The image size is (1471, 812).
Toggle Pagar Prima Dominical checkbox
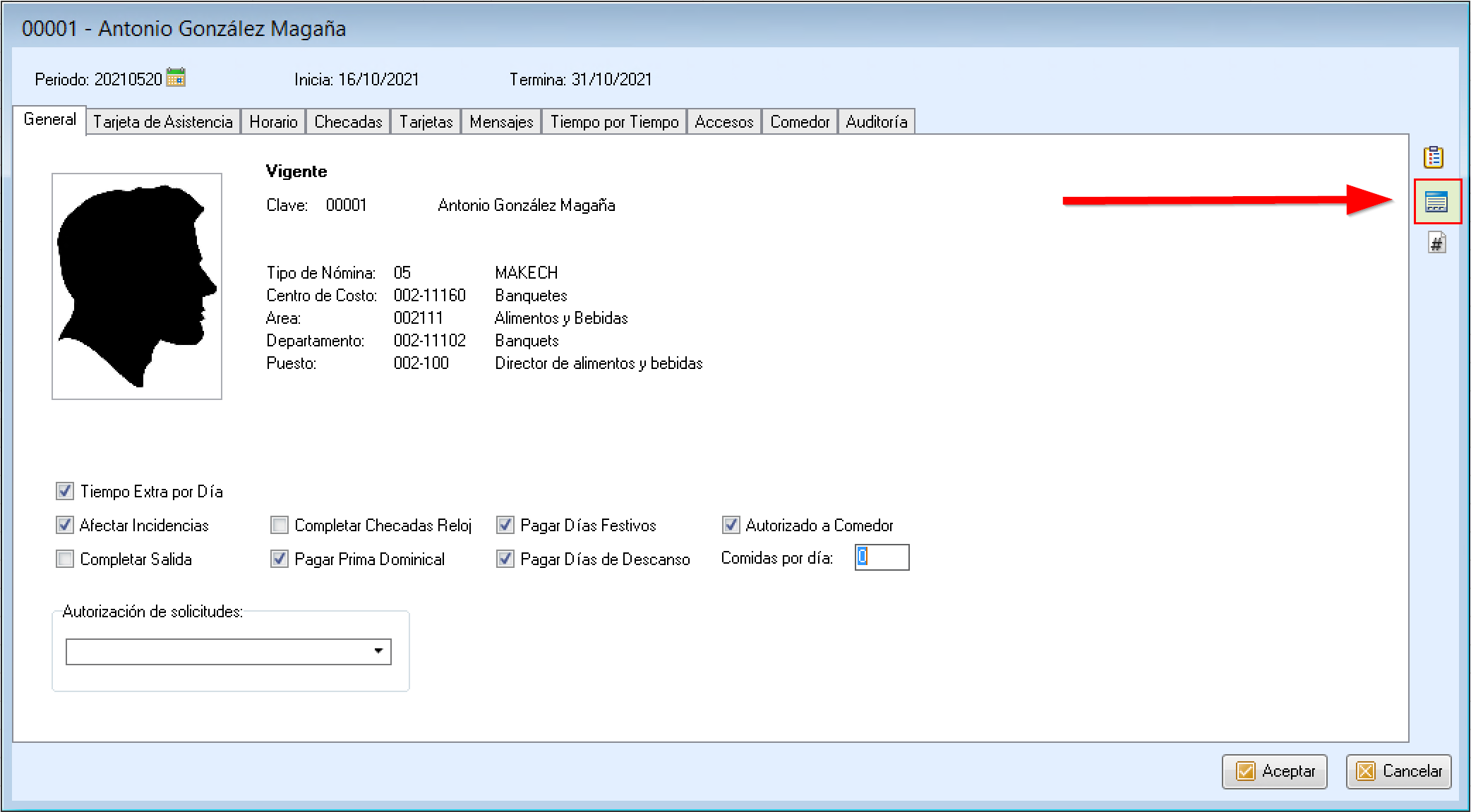tap(280, 559)
